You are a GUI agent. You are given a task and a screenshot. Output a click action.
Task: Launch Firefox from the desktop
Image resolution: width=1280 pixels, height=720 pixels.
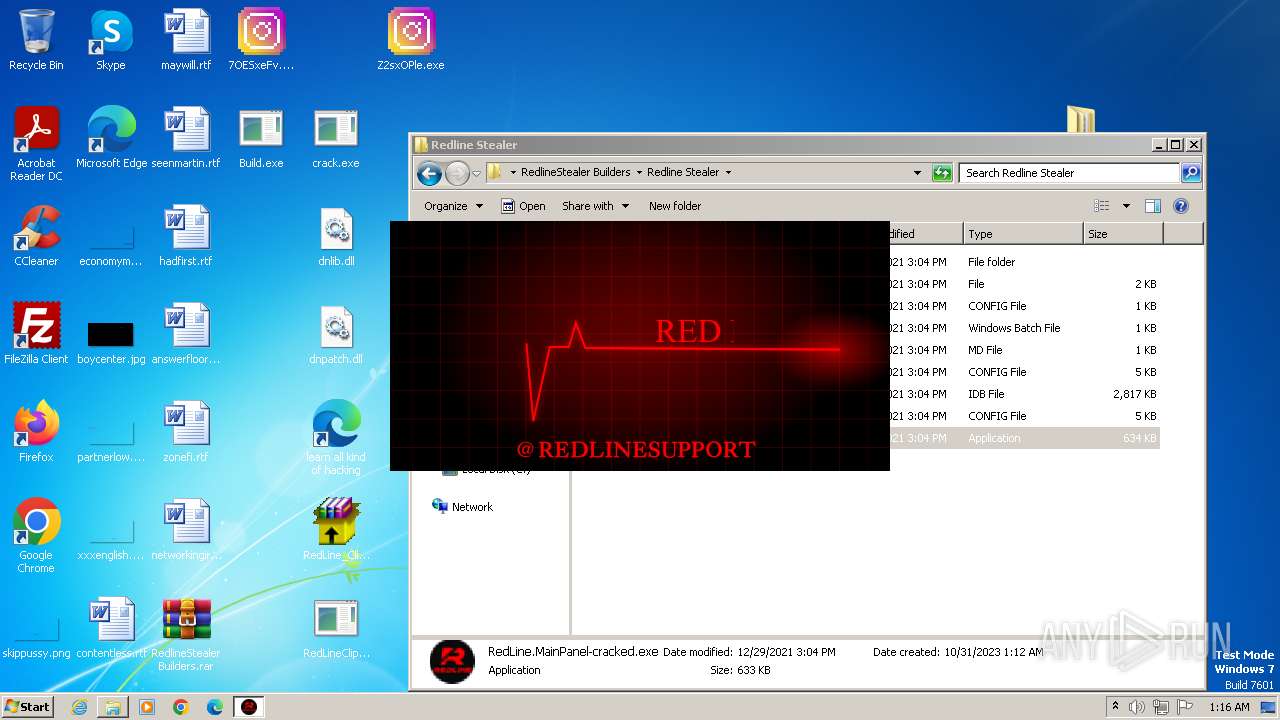pyautogui.click(x=36, y=432)
